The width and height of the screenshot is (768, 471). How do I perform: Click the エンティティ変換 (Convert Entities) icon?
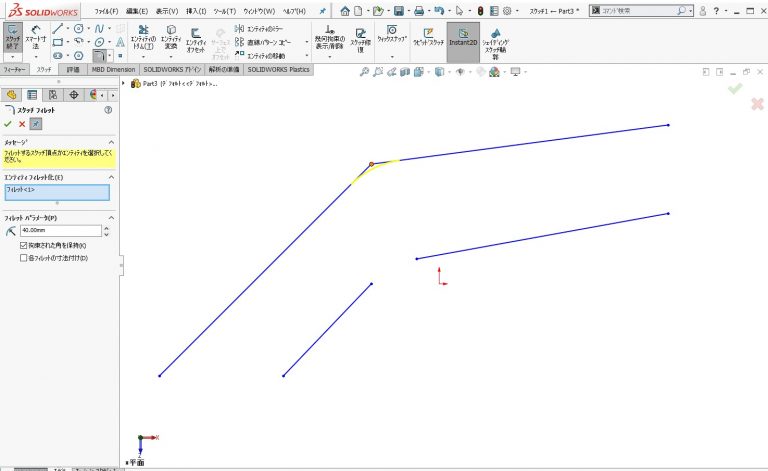171,40
